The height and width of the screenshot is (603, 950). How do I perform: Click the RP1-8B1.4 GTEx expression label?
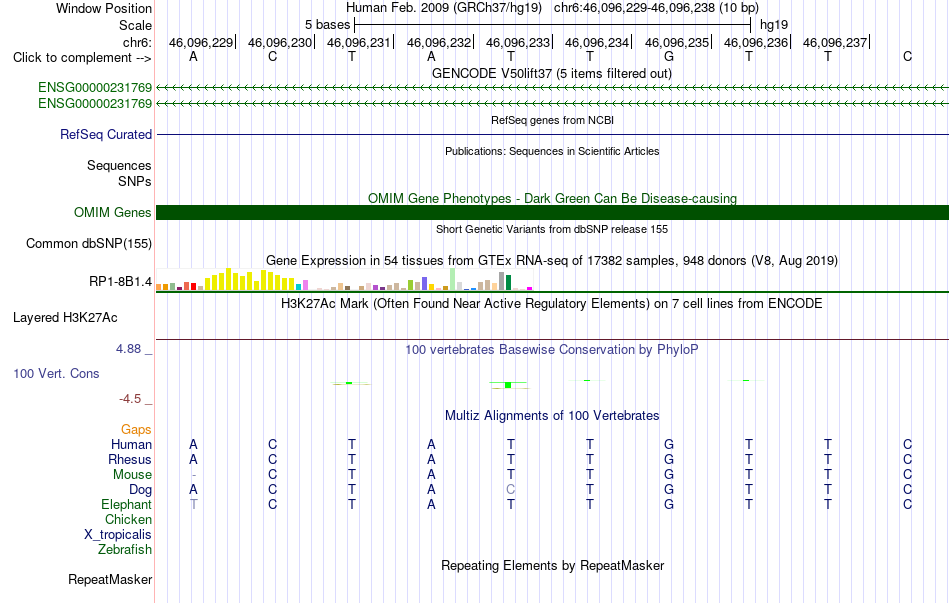pyautogui.click(x=120, y=281)
